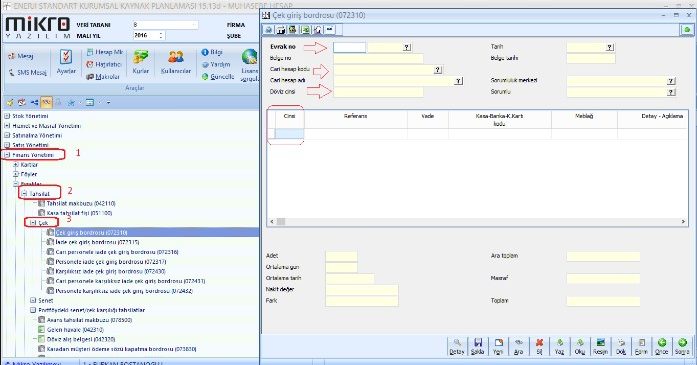Screen dimensions: 697x365
Task: Click the Belge no input field
Action: coord(378,58)
